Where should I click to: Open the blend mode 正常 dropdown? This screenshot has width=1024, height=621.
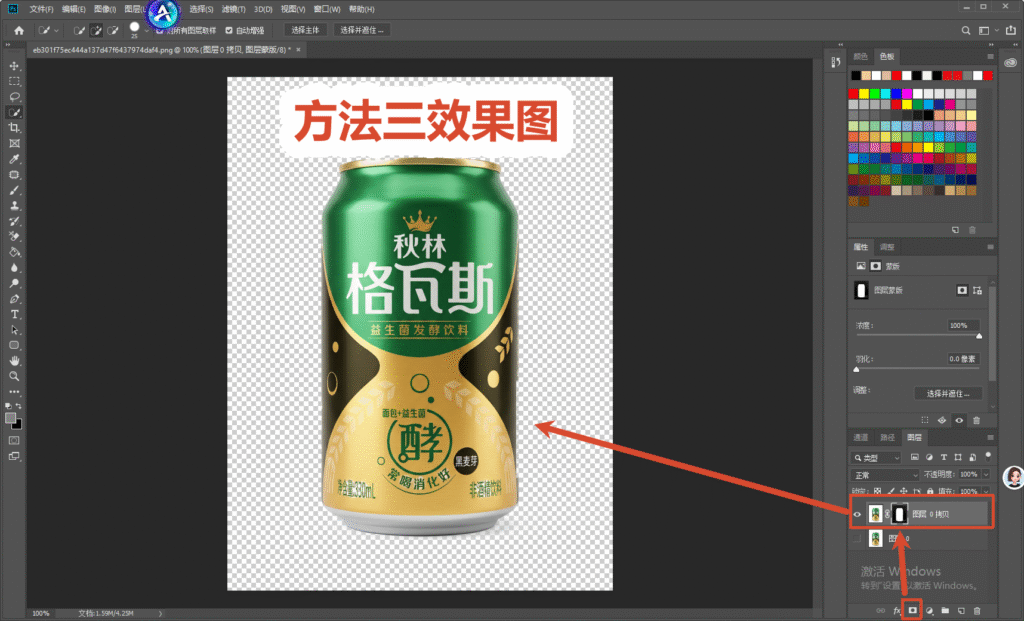[885, 475]
